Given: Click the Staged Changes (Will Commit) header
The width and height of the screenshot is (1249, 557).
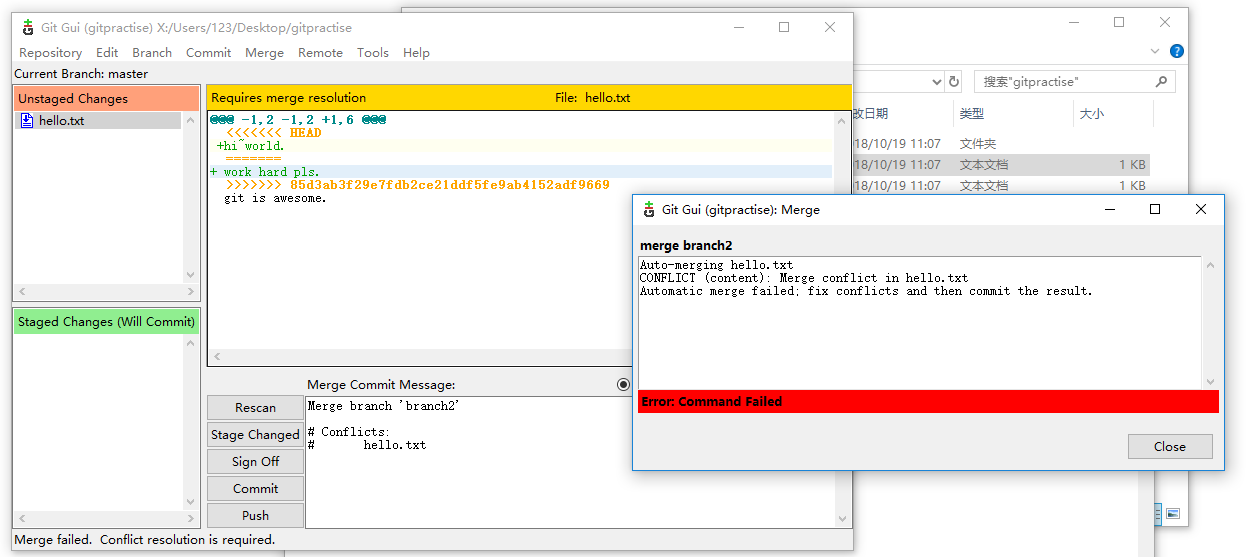Looking at the screenshot, I should [x=106, y=322].
